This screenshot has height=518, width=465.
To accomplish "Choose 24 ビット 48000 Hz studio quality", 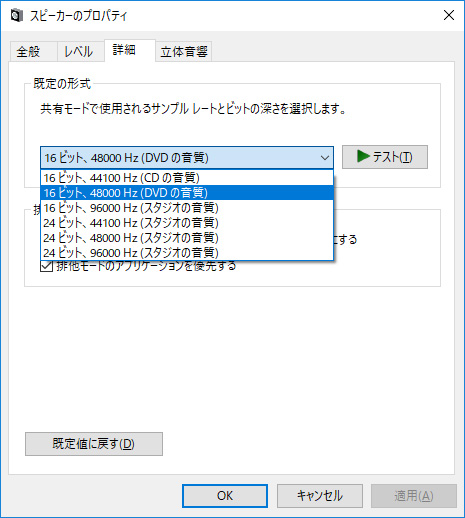I will click(187, 238).
